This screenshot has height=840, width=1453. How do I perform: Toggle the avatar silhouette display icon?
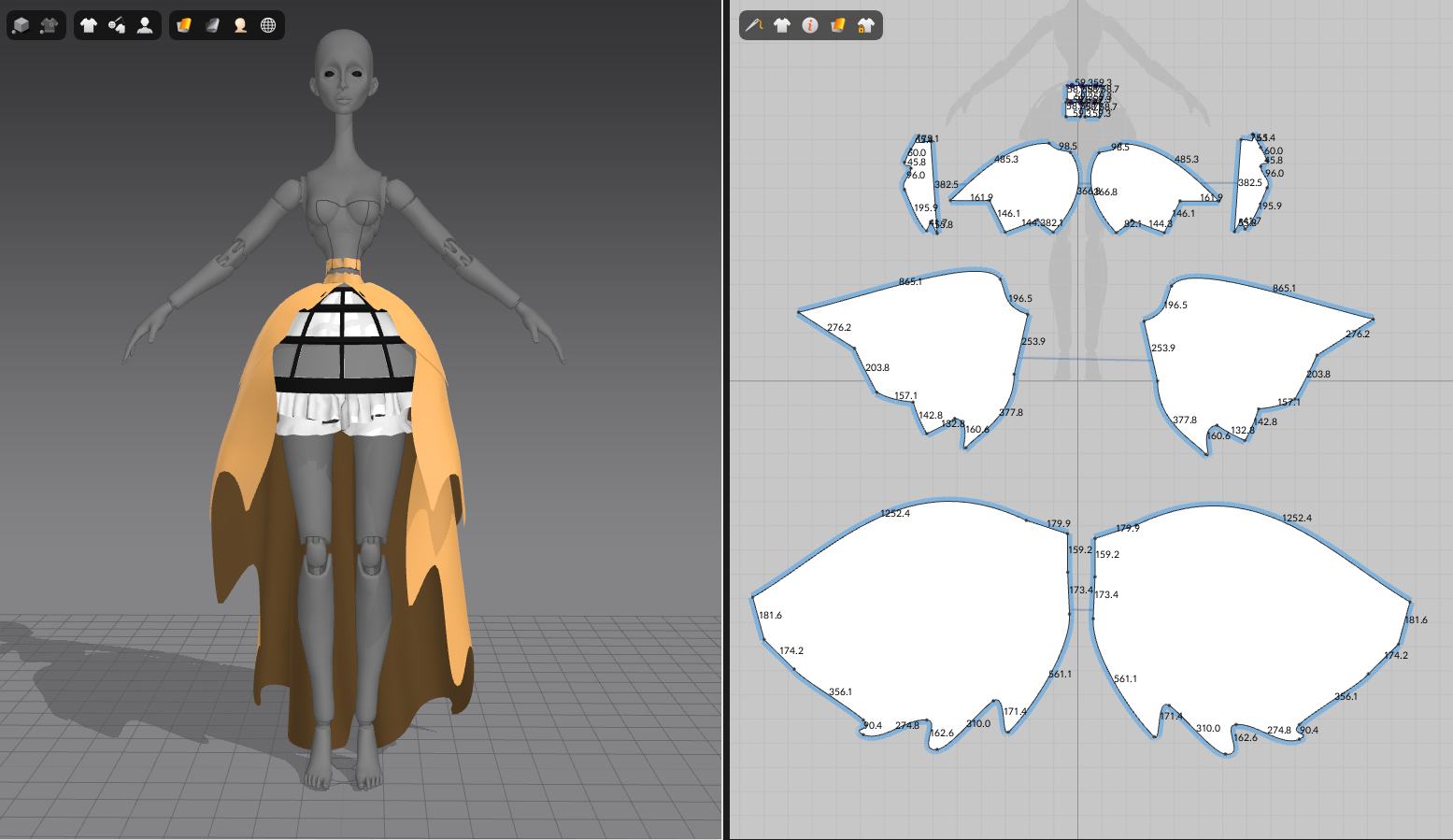(x=145, y=25)
